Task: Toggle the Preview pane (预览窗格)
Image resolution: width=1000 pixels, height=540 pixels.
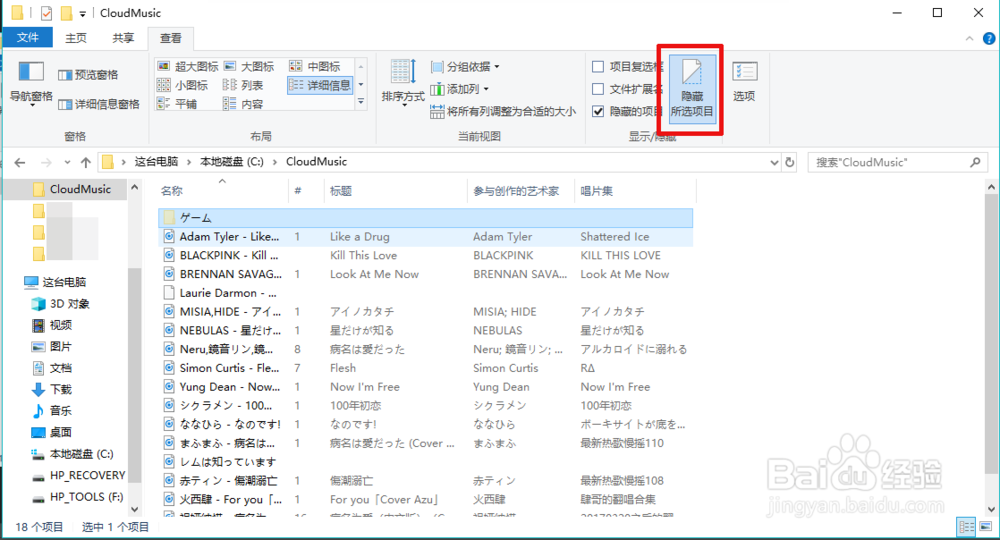Action: (x=88, y=75)
